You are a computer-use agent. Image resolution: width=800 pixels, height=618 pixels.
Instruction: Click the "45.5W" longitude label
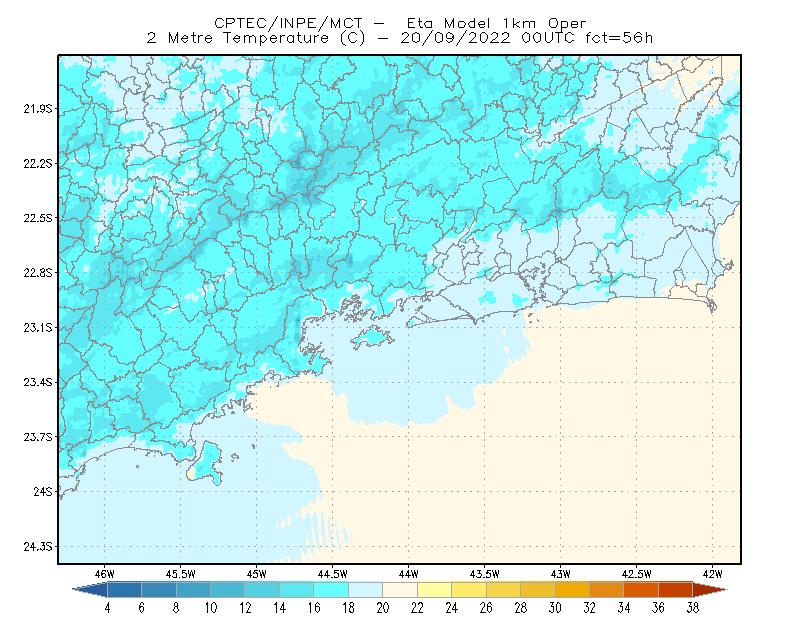click(181, 574)
